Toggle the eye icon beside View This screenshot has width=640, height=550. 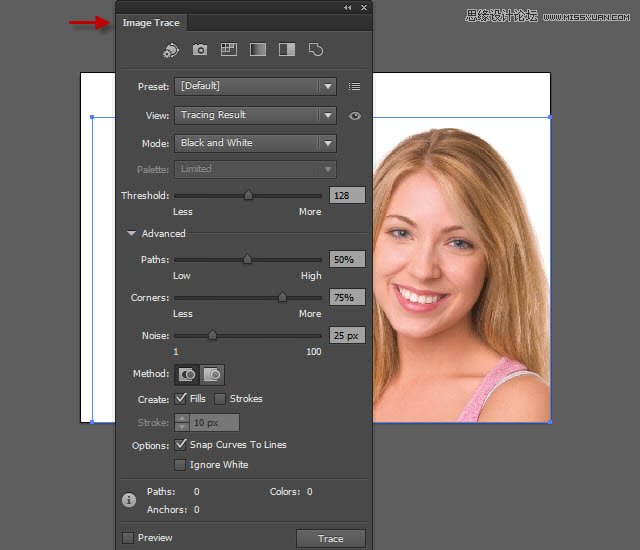(x=354, y=116)
